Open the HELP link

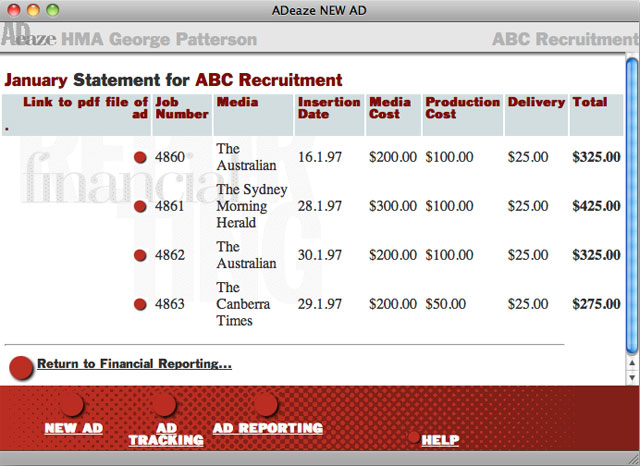coord(440,440)
